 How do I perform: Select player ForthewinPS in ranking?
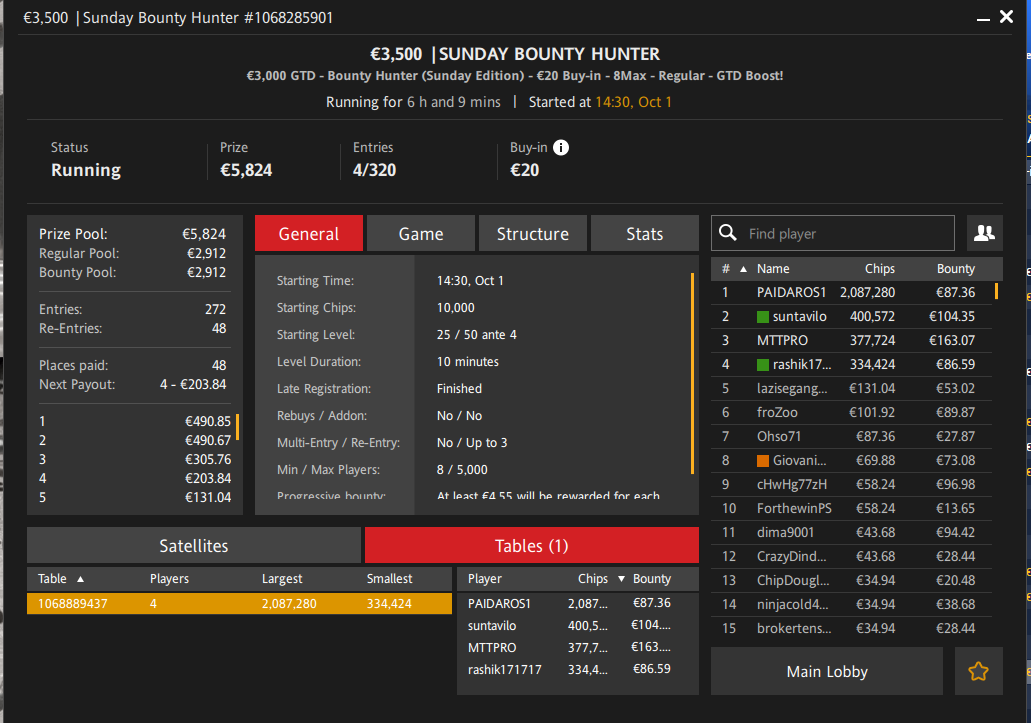click(x=851, y=509)
